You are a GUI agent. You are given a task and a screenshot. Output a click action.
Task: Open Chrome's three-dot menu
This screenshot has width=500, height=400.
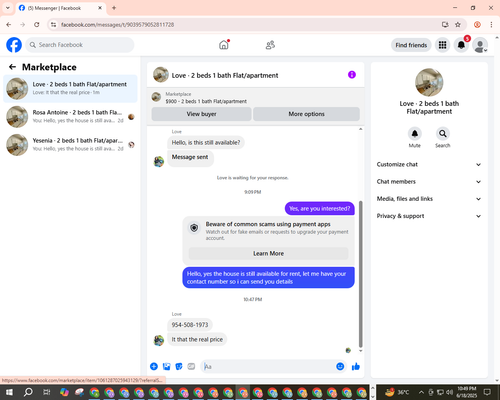[x=491, y=25]
